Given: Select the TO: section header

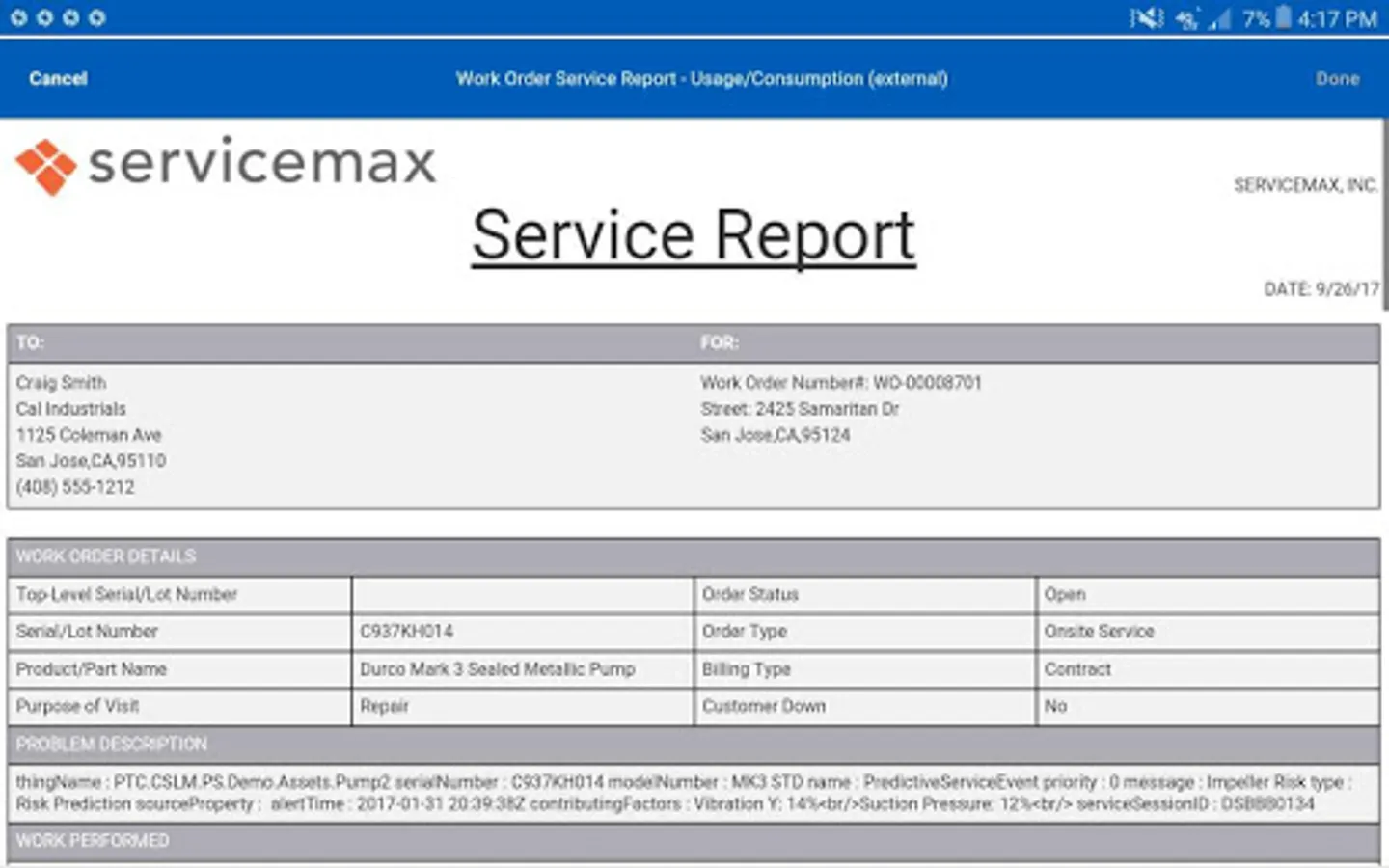Looking at the screenshot, I should pos(30,342).
